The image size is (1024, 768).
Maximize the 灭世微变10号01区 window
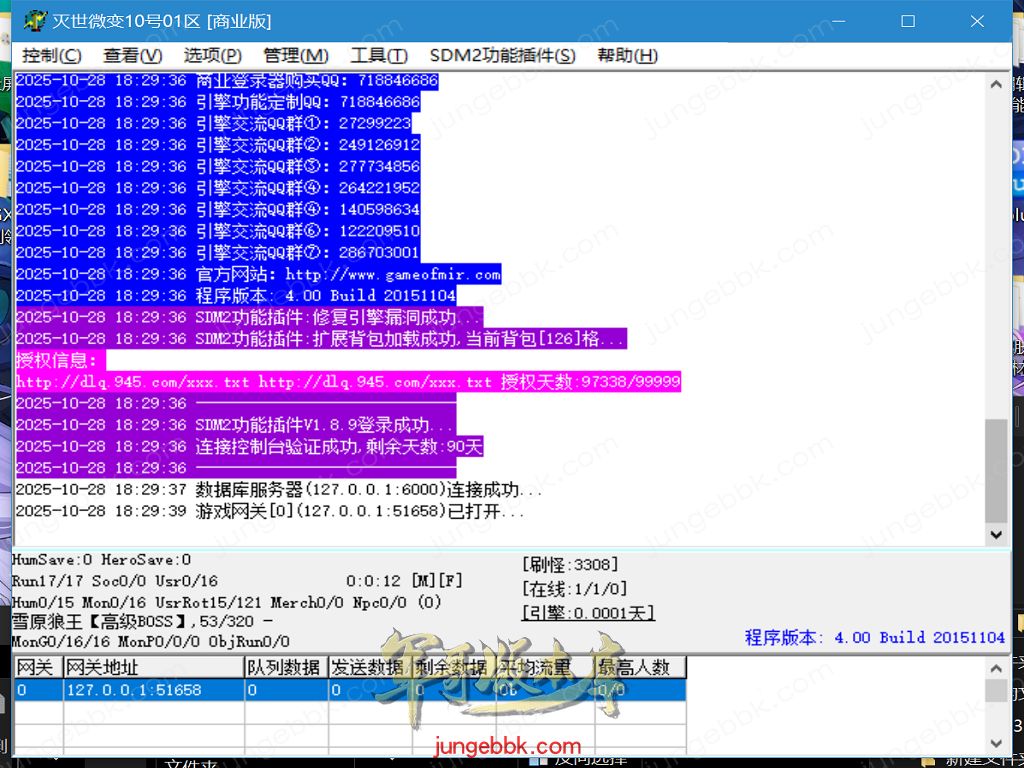tap(908, 21)
